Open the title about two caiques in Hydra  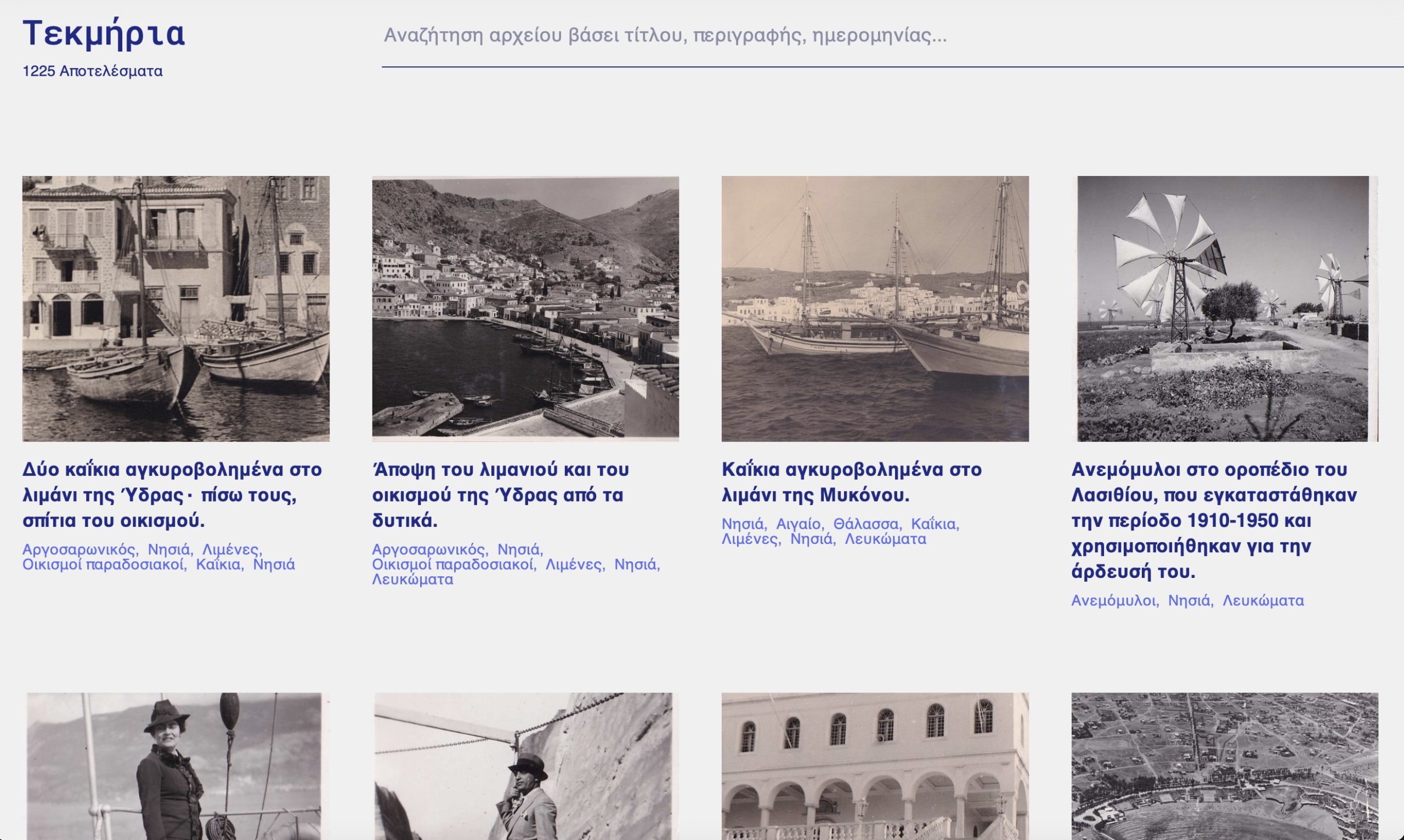pyautogui.click(x=170, y=493)
